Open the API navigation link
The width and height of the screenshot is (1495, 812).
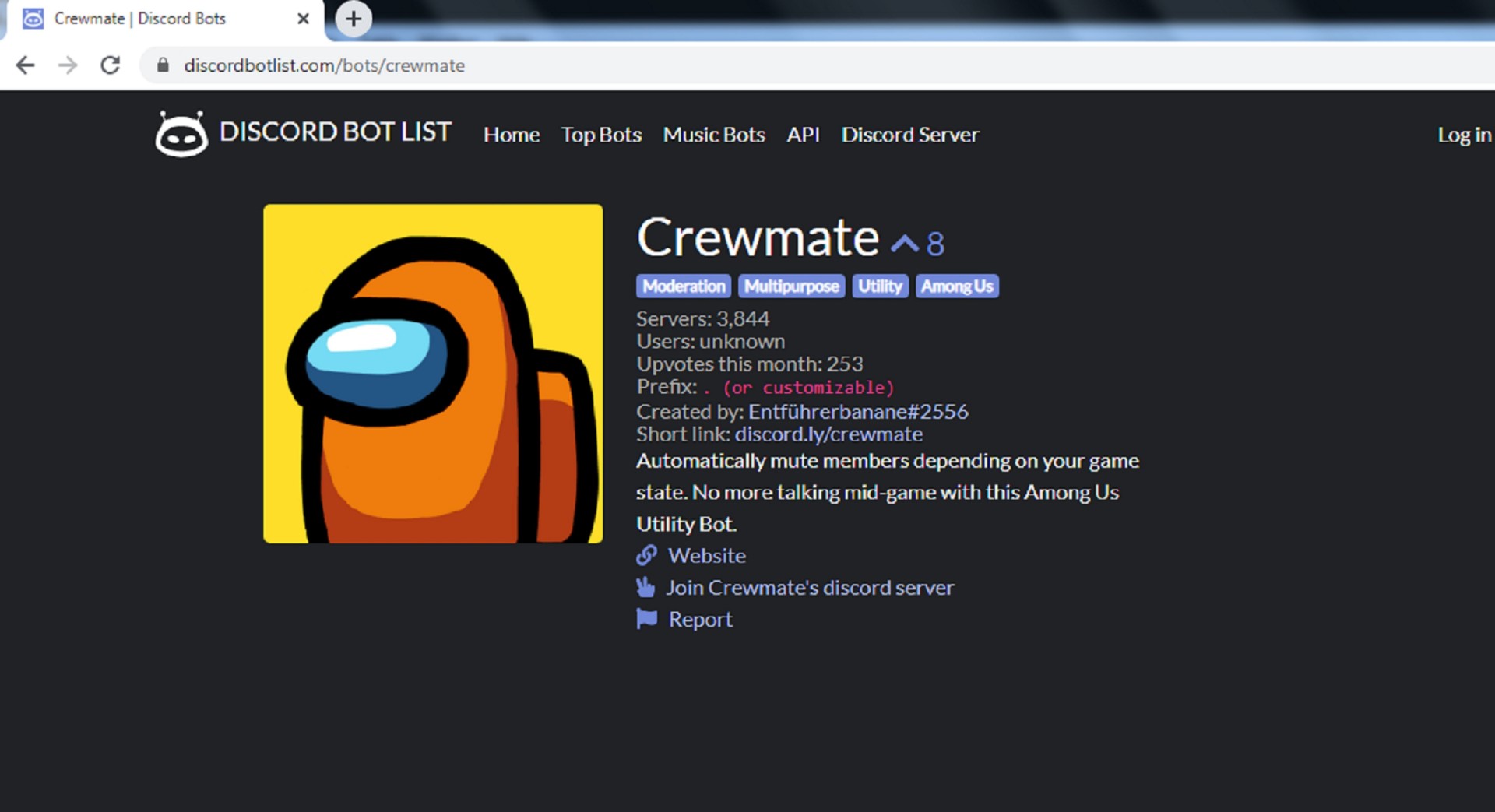[803, 135]
